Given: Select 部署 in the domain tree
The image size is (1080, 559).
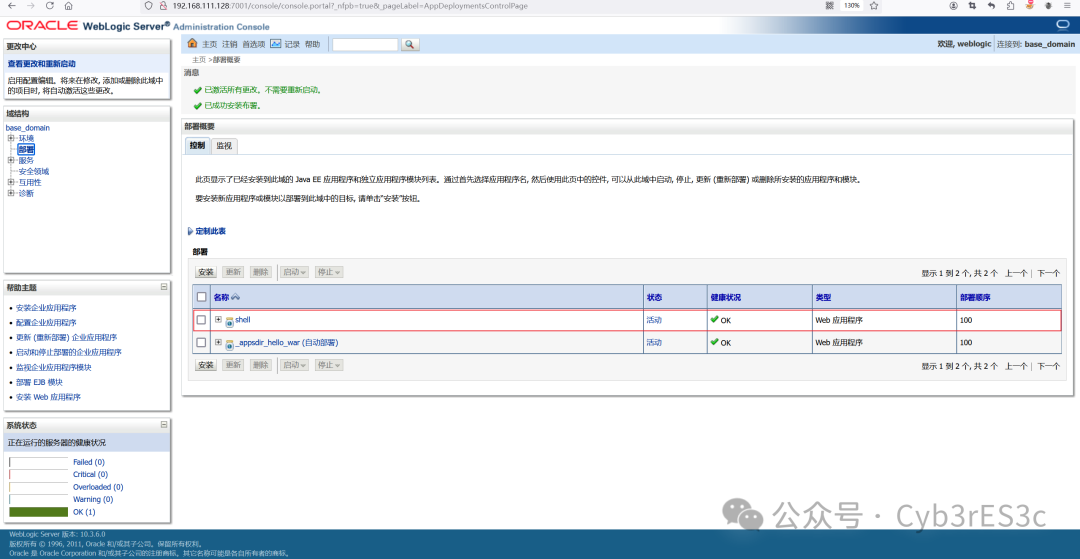Looking at the screenshot, I should tap(26, 149).
